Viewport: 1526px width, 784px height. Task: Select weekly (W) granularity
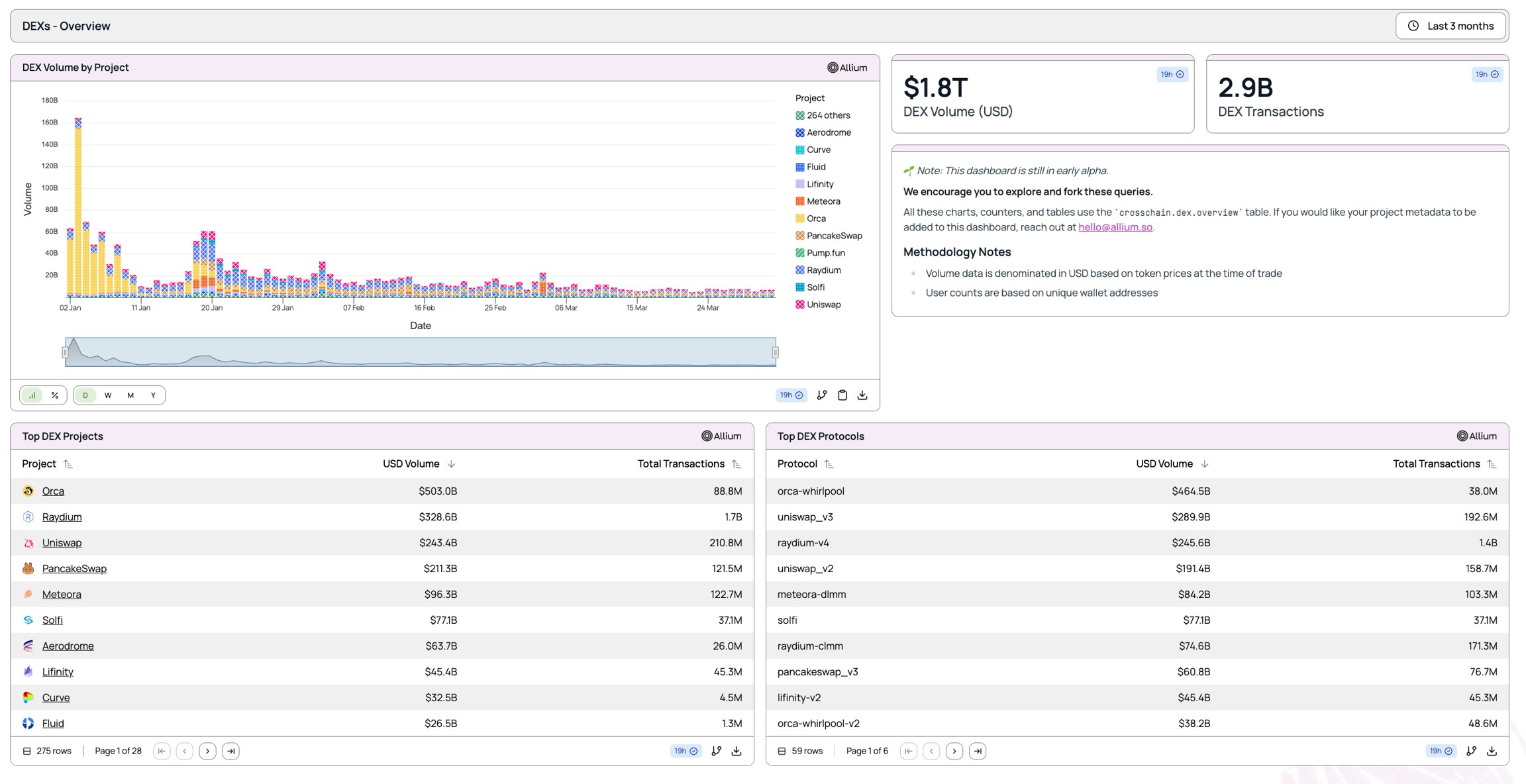[108, 395]
